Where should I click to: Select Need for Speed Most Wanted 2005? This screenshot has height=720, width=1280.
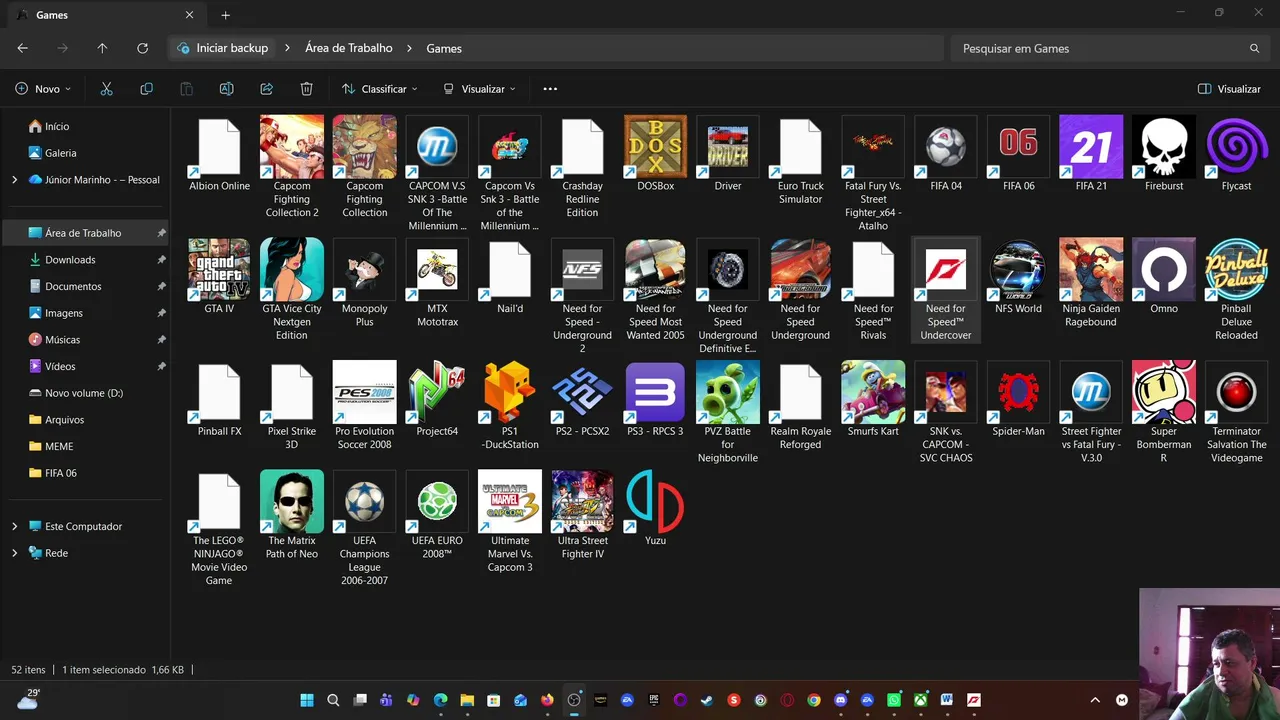click(655, 269)
